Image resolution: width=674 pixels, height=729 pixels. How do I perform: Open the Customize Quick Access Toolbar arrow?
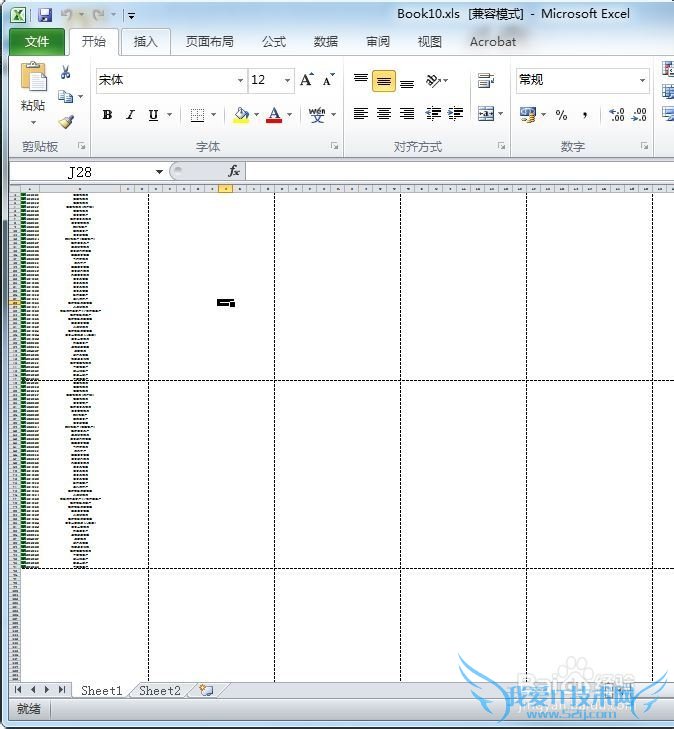click(x=132, y=16)
